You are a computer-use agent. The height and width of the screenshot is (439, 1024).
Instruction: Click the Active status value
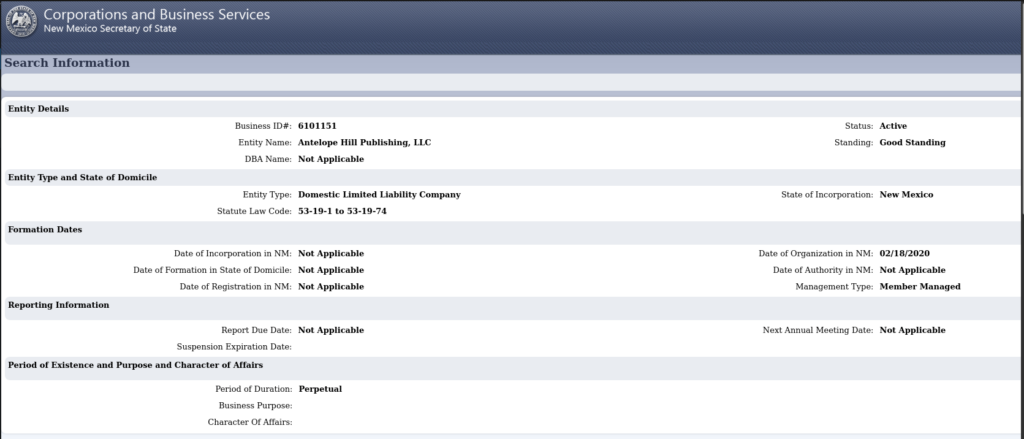[x=893, y=126]
